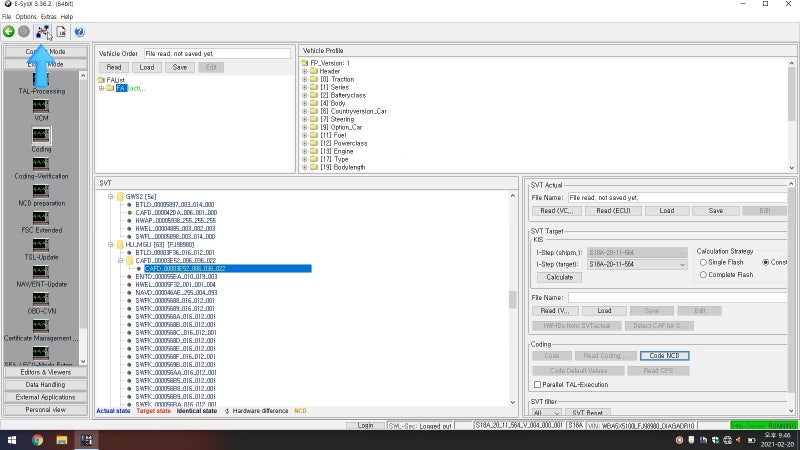
Task: Click the GWS2 [5e] folder icon
Action: [120, 196]
